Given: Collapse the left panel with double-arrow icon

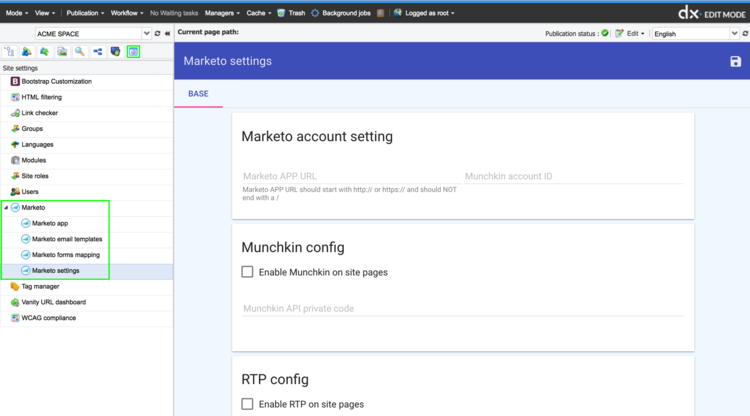Looking at the screenshot, I should (x=167, y=33).
